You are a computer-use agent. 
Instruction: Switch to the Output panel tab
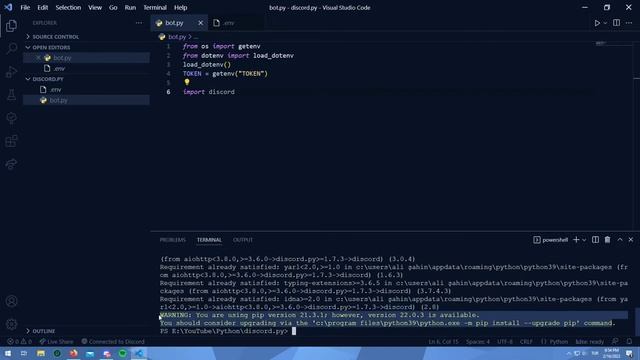(x=243, y=240)
